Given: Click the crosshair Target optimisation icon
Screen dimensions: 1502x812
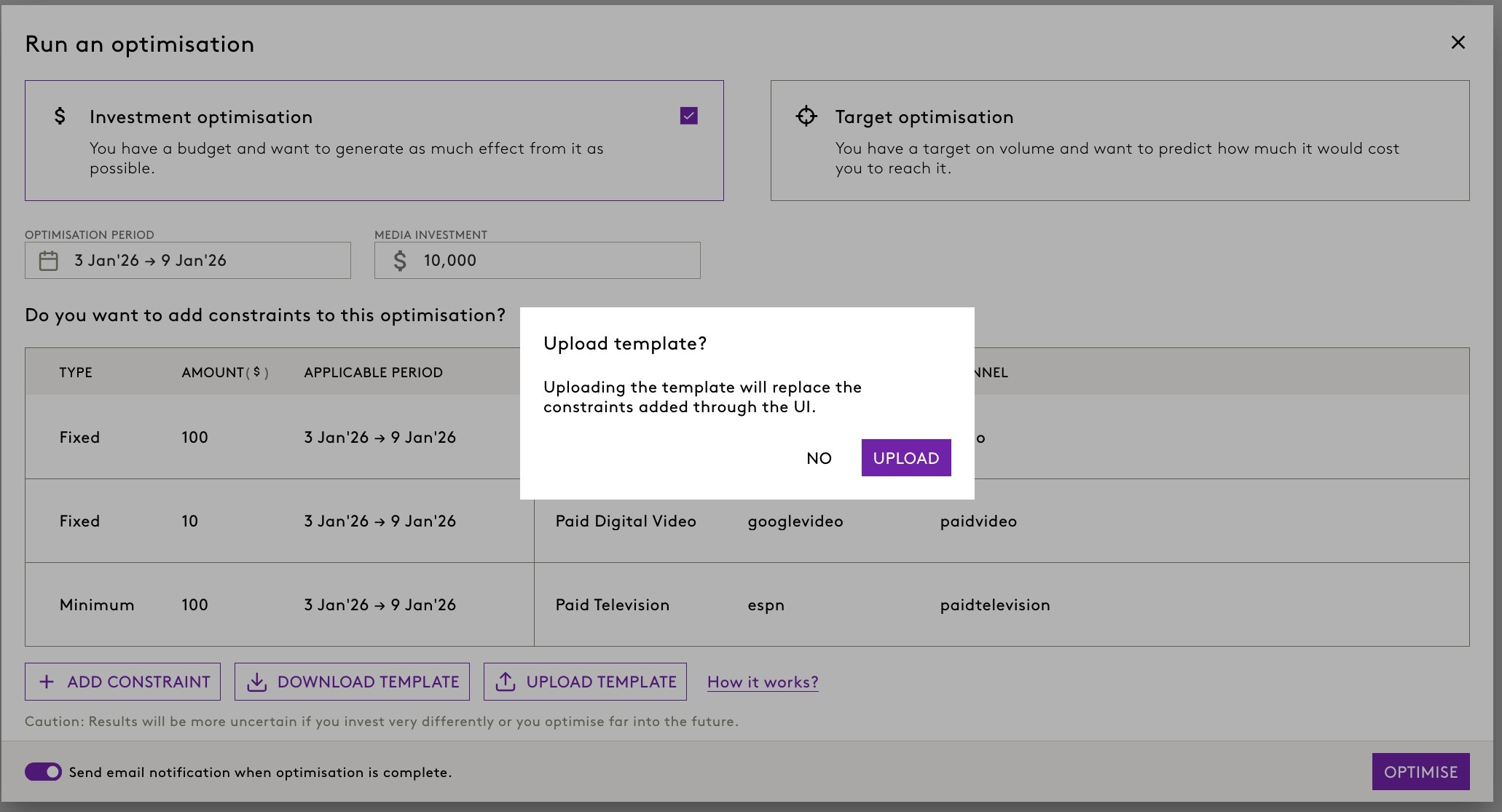Looking at the screenshot, I should tap(806, 117).
